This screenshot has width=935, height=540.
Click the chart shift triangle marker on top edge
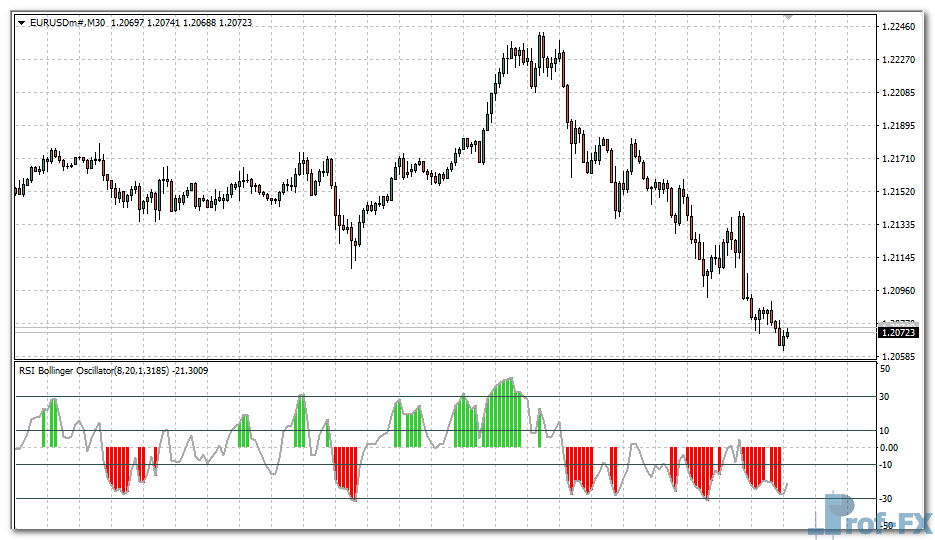(789, 17)
